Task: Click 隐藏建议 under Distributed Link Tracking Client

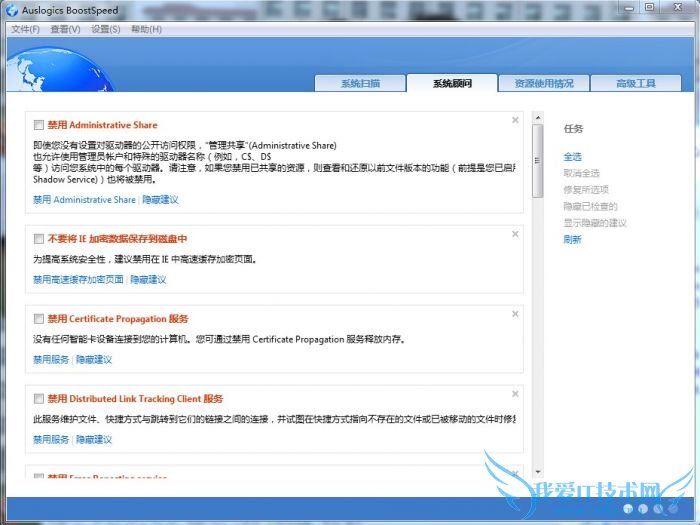Action: [94, 439]
